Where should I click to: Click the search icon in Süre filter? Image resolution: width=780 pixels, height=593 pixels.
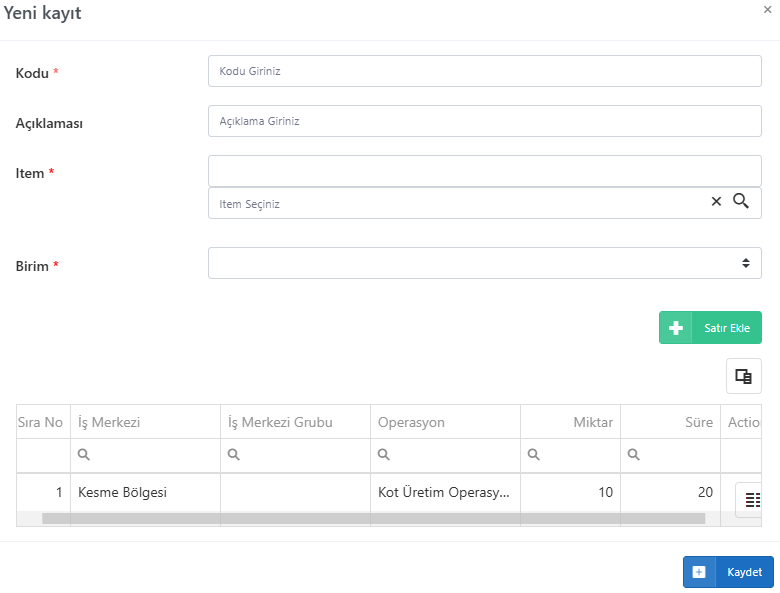(x=633, y=454)
